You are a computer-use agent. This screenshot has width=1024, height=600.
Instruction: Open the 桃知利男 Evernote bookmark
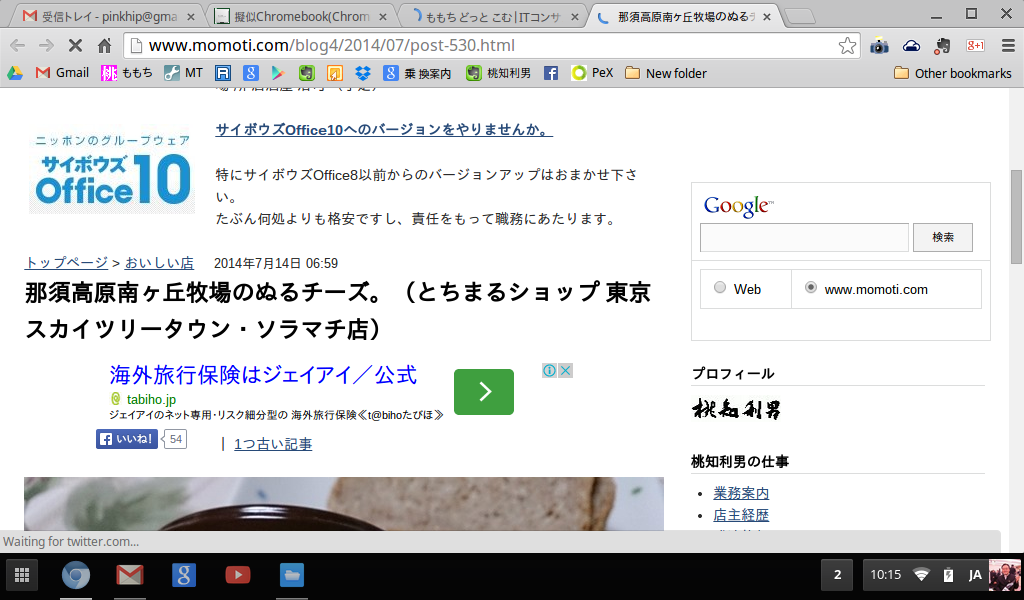[x=498, y=73]
